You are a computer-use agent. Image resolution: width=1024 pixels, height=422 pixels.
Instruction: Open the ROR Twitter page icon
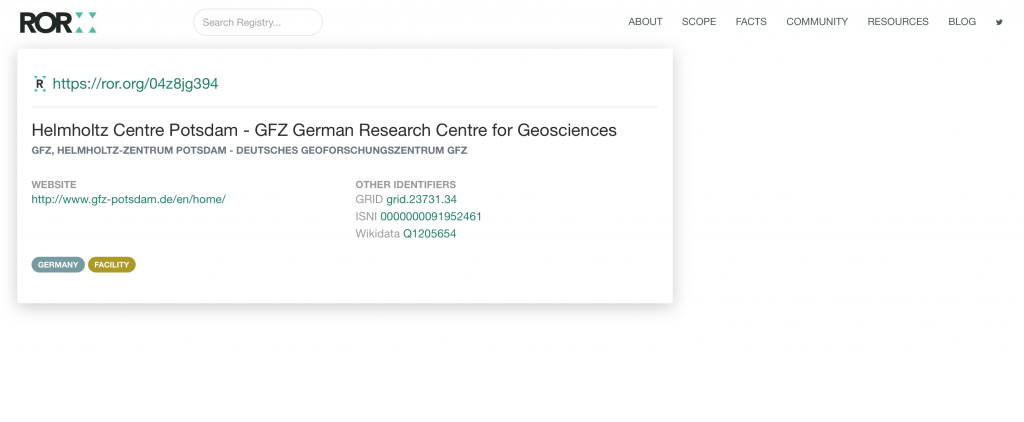tap(998, 22)
